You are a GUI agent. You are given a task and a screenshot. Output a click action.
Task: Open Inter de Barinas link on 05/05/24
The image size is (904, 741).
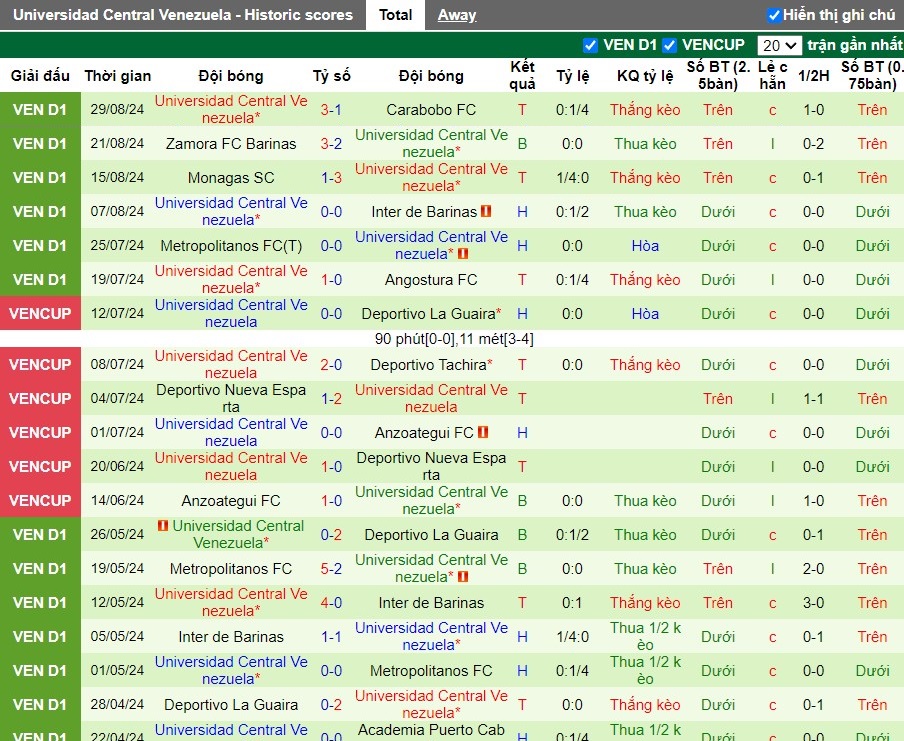point(231,637)
